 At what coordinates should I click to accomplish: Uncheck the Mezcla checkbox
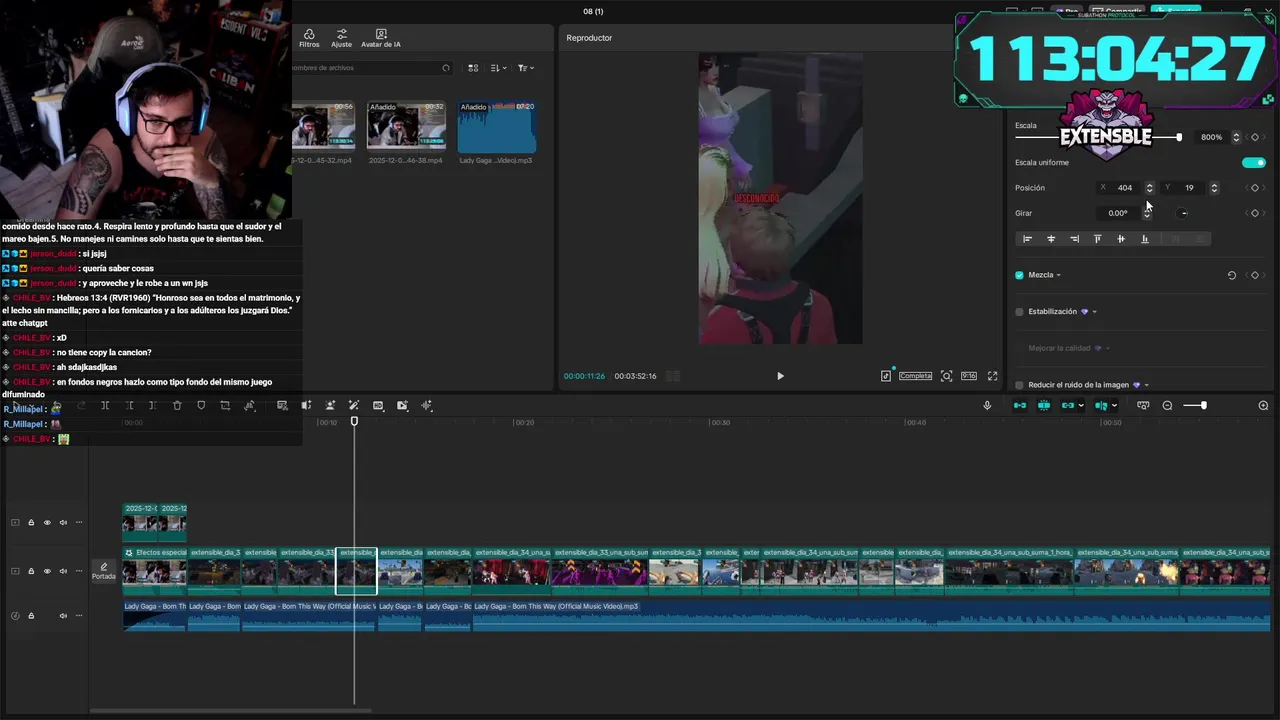click(1019, 275)
